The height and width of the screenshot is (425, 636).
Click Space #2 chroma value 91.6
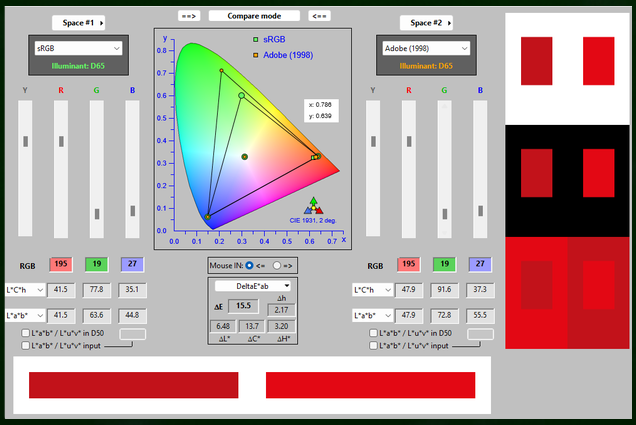click(445, 290)
